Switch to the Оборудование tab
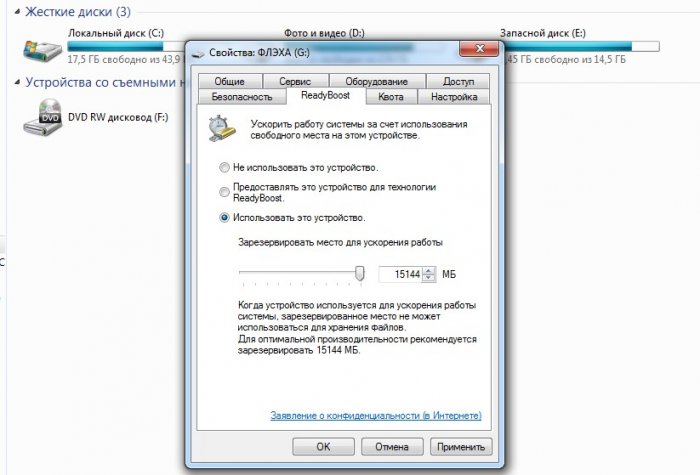Image resolution: width=700 pixels, height=475 pixels. pyautogui.click(x=377, y=81)
